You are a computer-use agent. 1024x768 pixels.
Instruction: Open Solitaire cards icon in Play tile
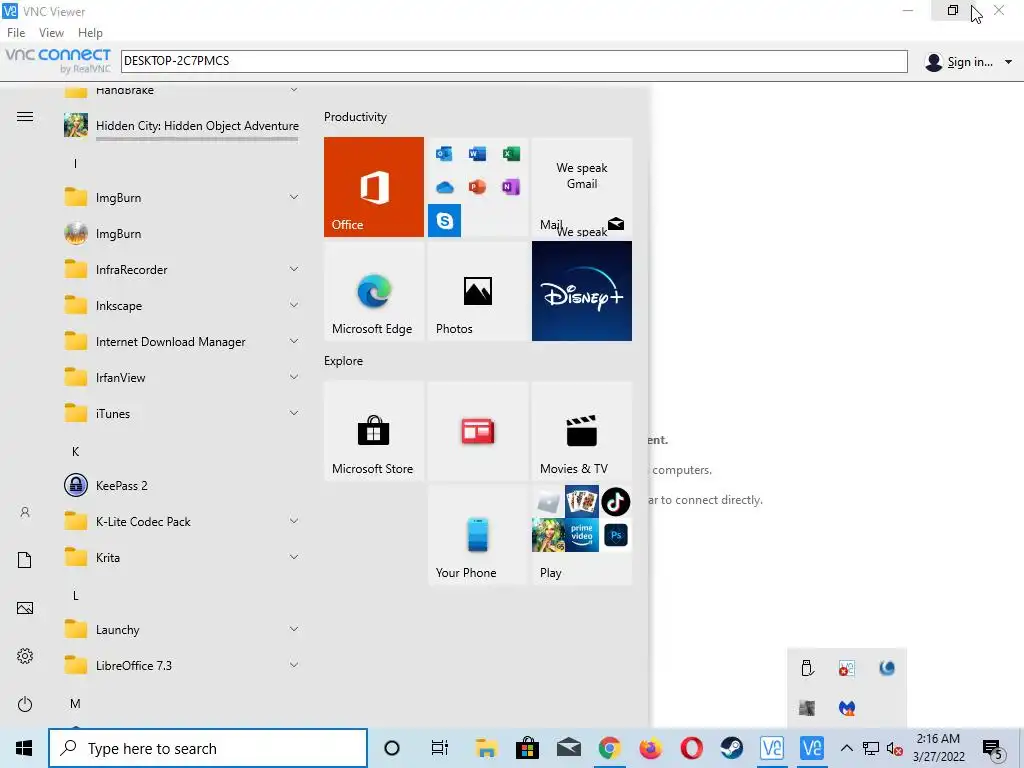[582, 502]
